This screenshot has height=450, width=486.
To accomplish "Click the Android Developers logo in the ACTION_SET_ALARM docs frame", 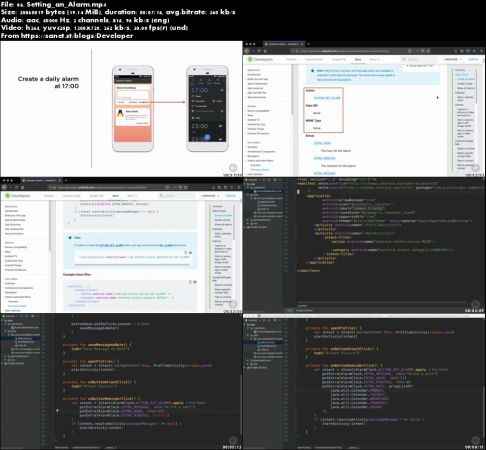I will pos(261,59).
